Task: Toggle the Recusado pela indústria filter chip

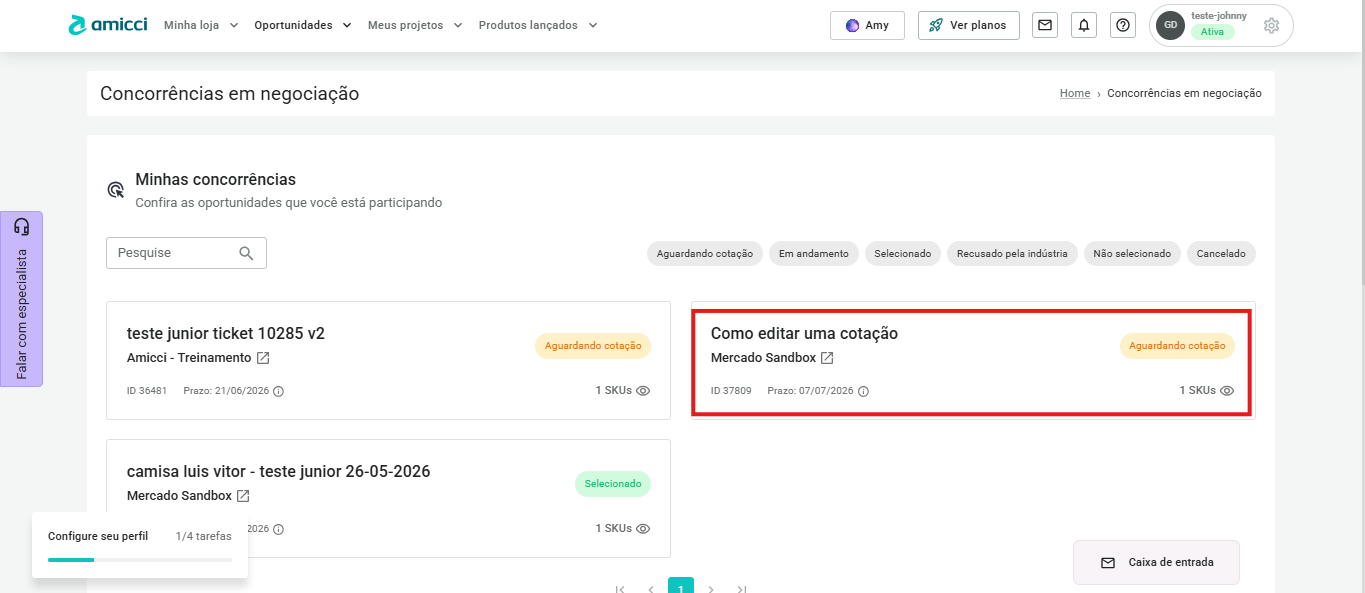Action: [x=1012, y=254]
